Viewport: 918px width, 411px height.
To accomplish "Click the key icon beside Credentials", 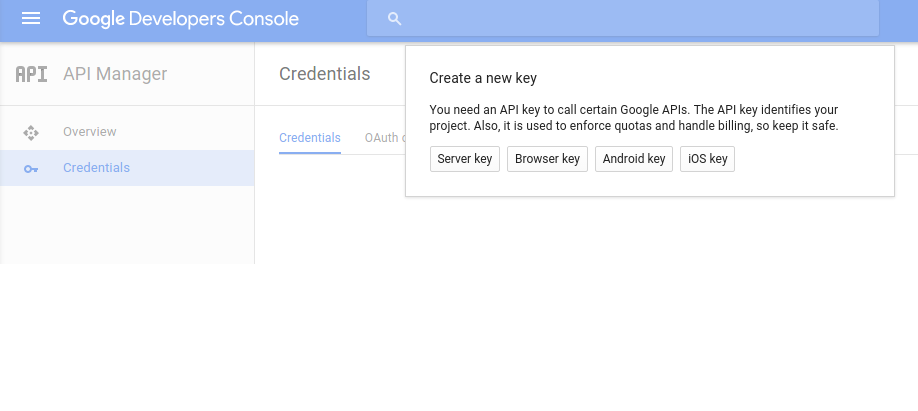I will point(31,169).
